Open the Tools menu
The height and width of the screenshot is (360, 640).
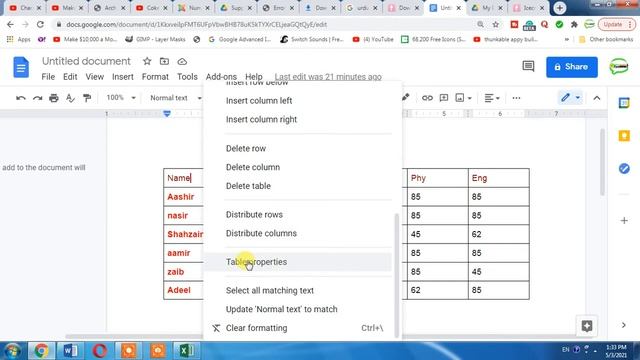click(x=187, y=77)
